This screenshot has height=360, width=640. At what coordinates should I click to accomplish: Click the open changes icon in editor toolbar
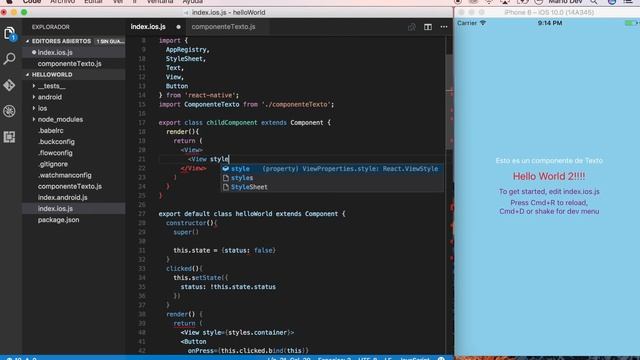tap(412, 27)
